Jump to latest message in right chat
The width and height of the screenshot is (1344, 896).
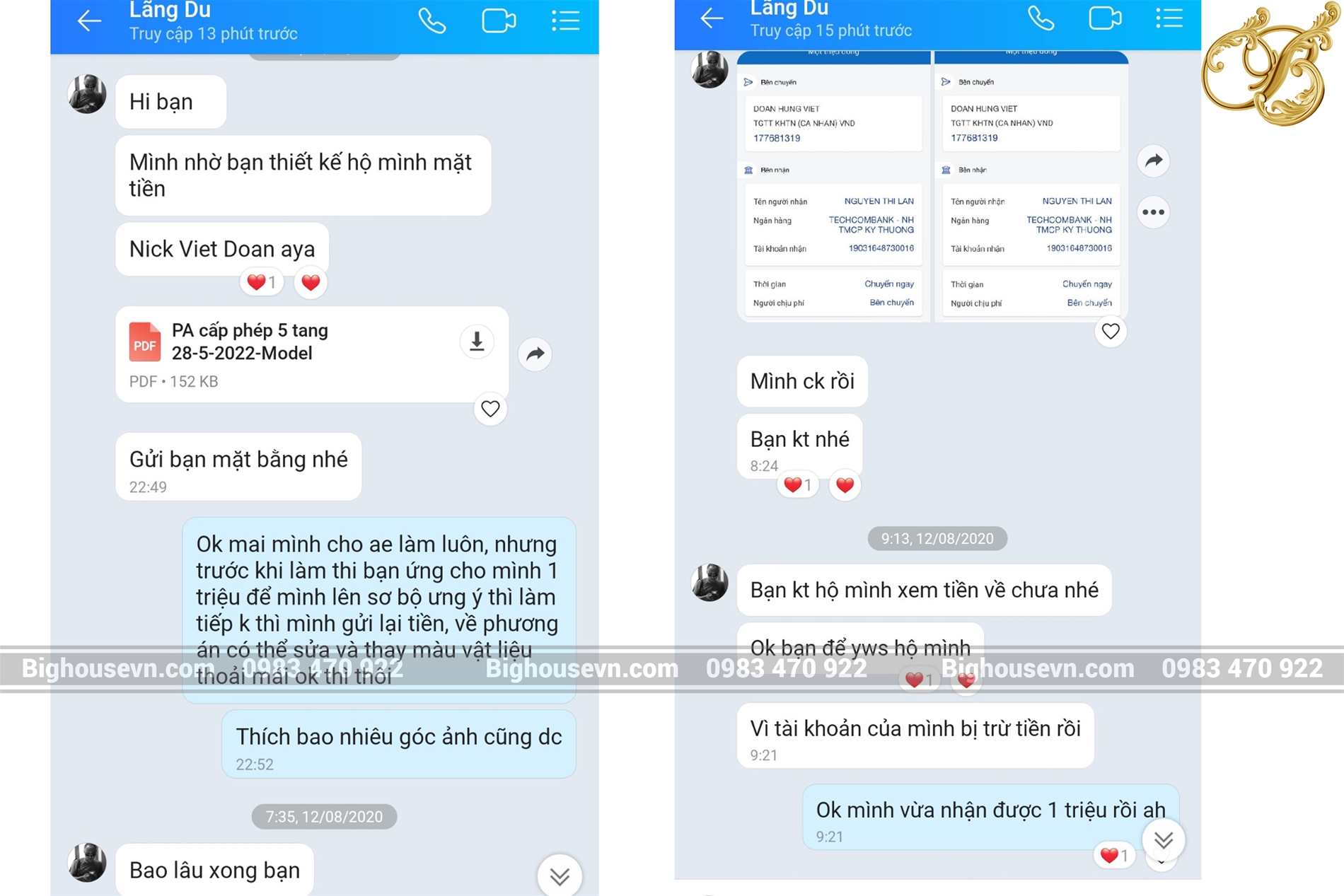[1164, 839]
